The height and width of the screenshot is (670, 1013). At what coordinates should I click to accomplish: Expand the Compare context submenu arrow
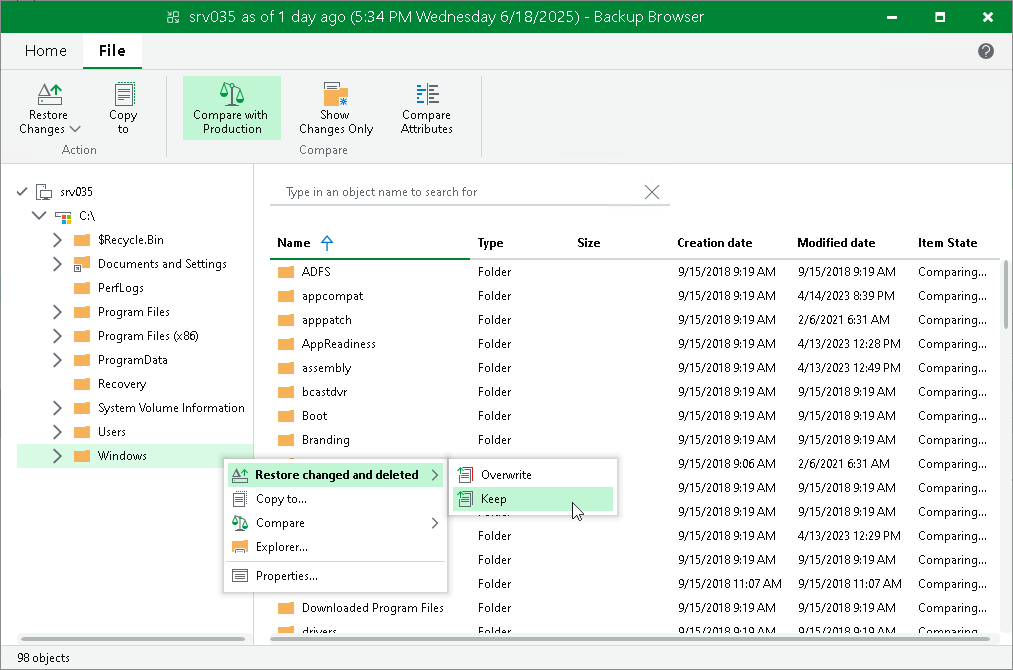click(435, 523)
